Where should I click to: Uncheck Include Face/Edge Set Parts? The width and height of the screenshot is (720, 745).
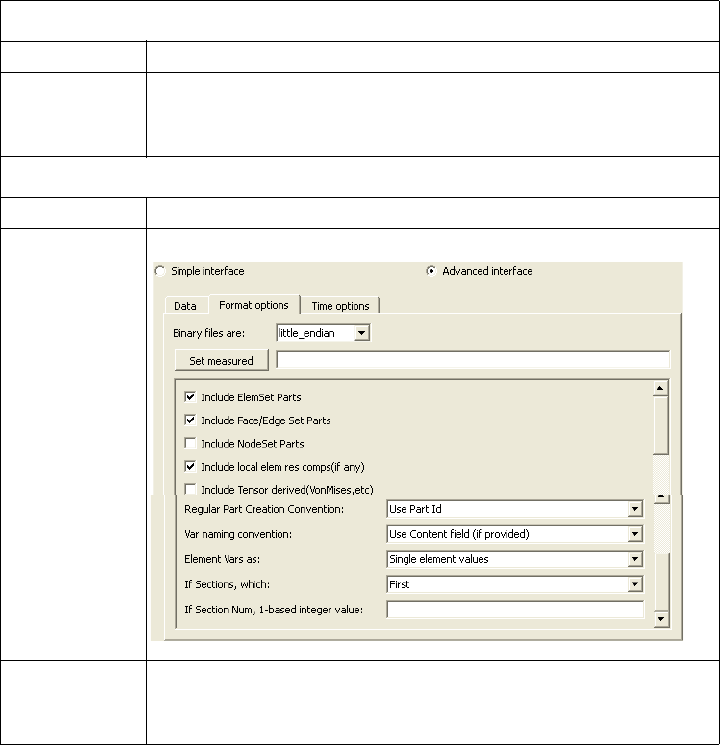click(190, 420)
